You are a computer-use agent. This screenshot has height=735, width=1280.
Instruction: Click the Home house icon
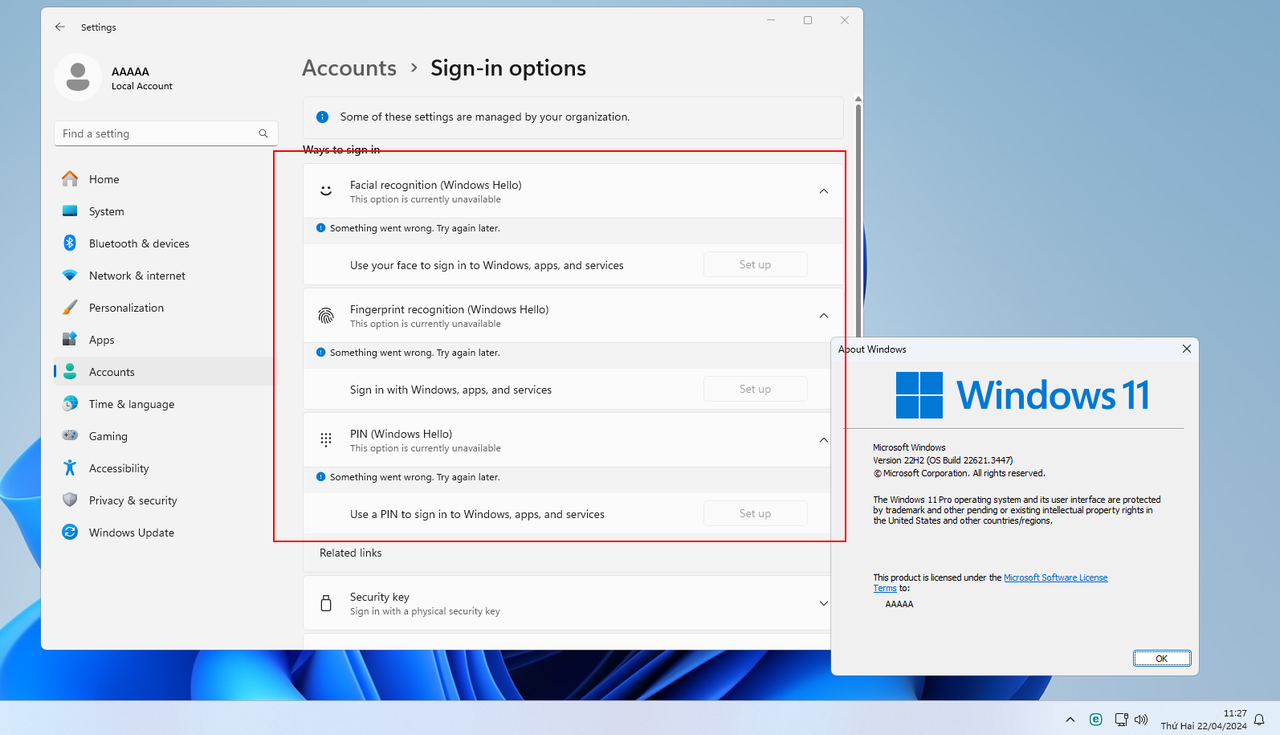pyautogui.click(x=70, y=179)
